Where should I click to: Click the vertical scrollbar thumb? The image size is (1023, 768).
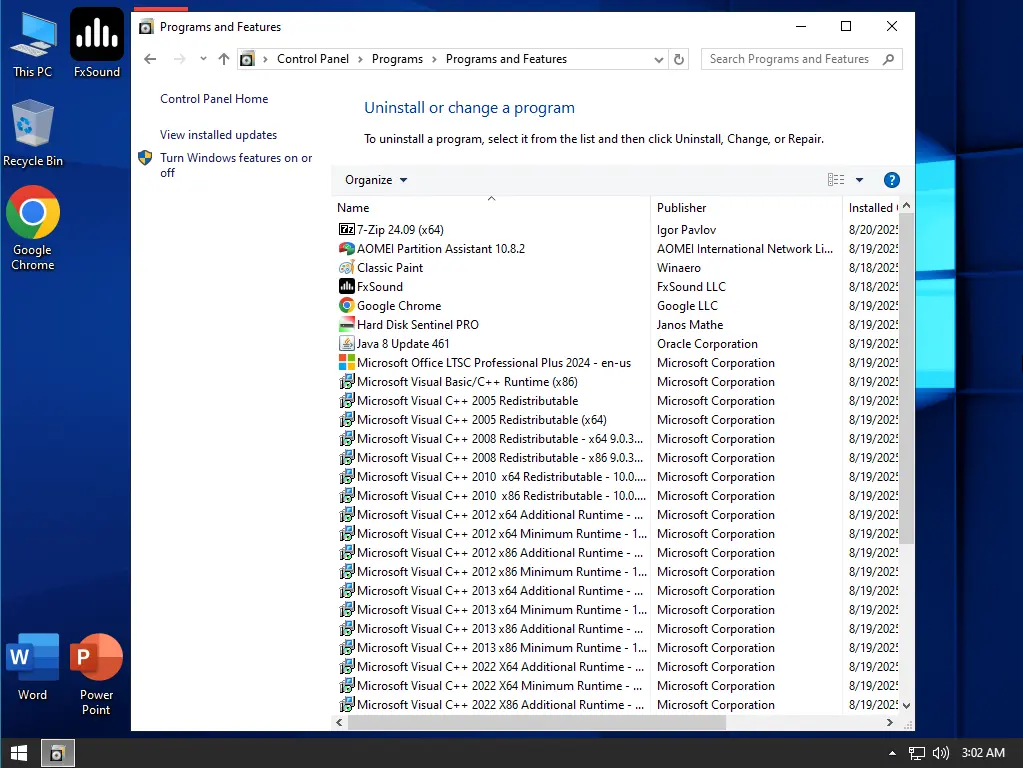[906, 380]
